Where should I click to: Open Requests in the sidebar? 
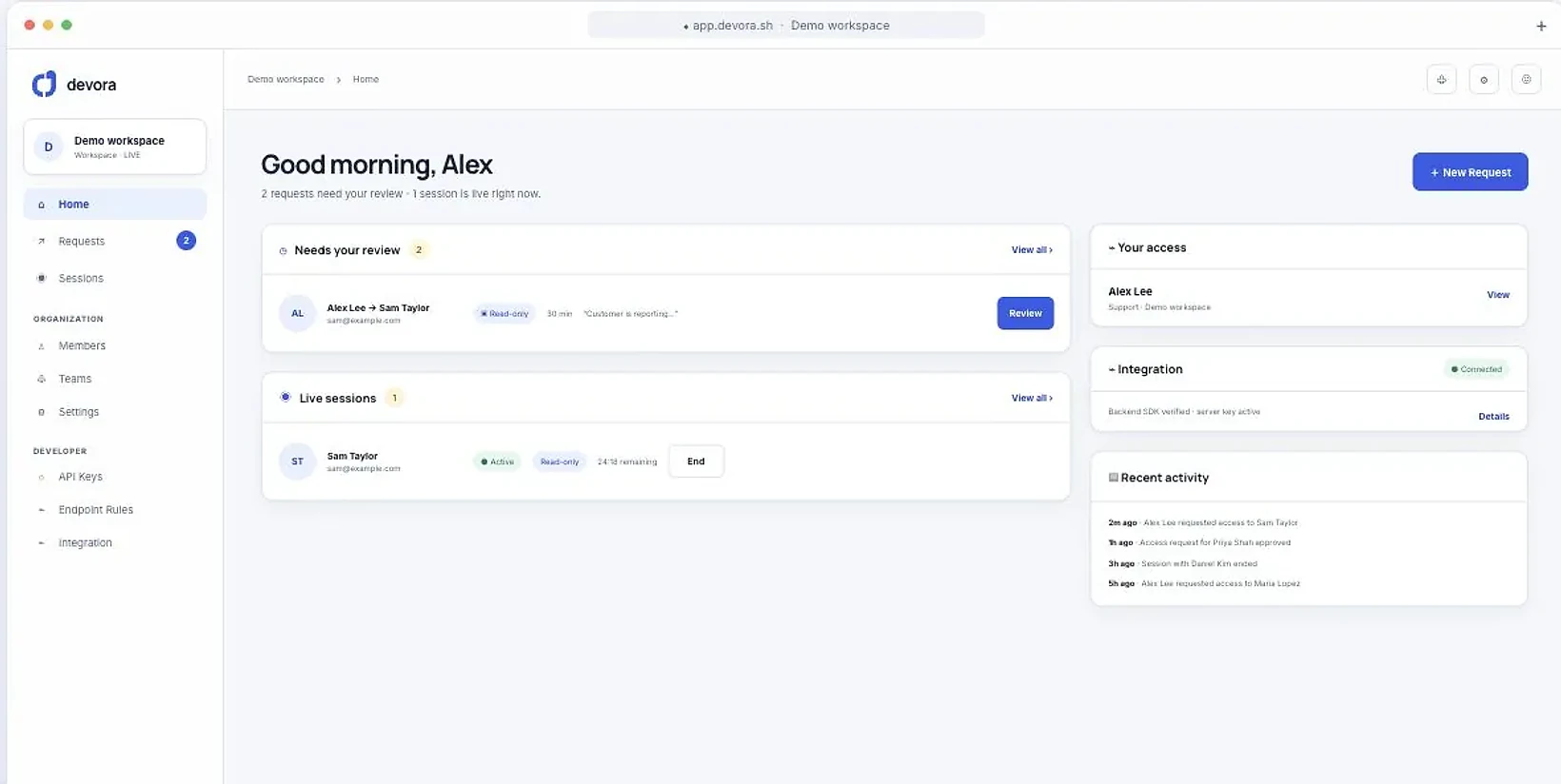coord(115,241)
